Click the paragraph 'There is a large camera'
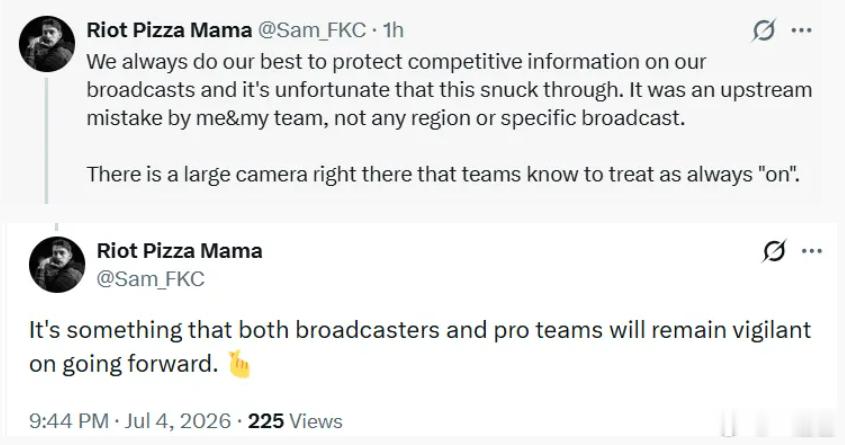845x445 pixels. pyautogui.click(x=444, y=175)
